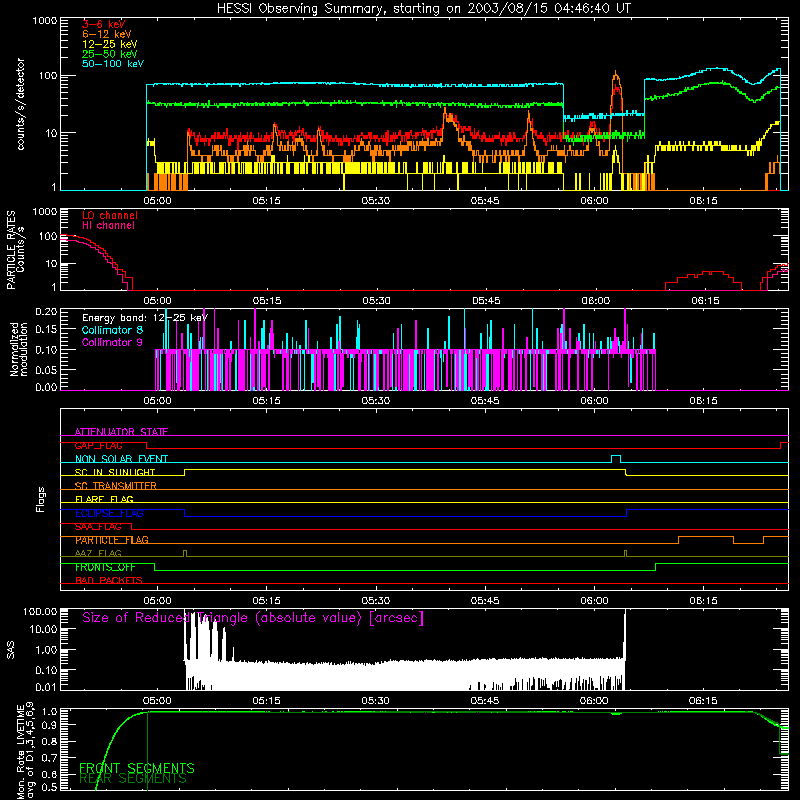The image size is (800, 800).
Task: Click the HI channel legend label
Action: click(108, 226)
